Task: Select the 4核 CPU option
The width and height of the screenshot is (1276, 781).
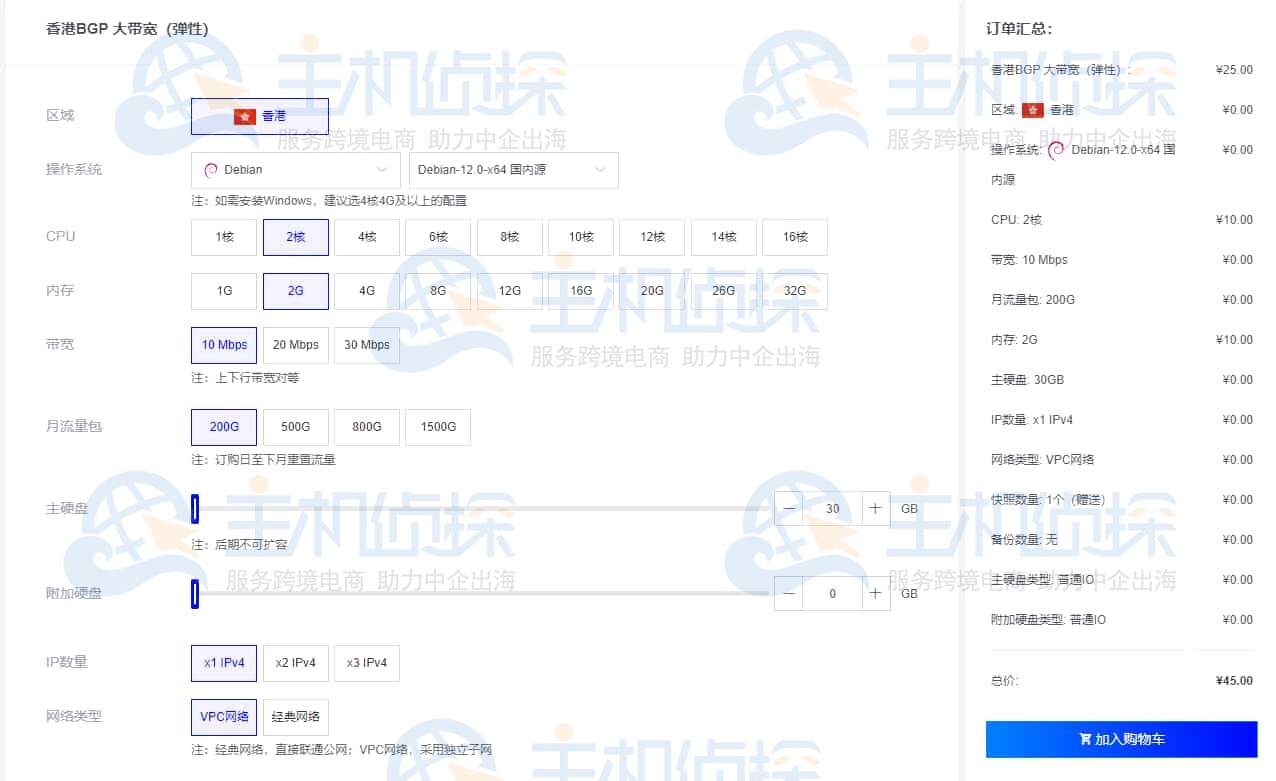Action: 367,237
